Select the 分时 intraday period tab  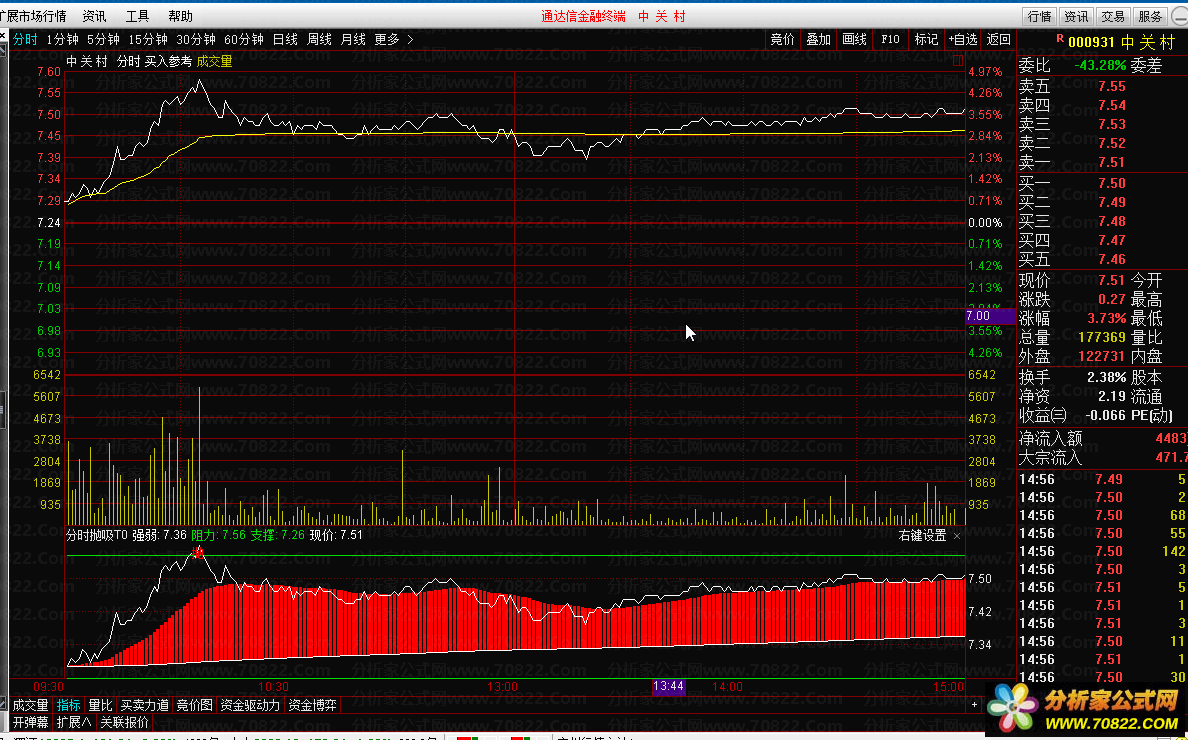coord(24,39)
